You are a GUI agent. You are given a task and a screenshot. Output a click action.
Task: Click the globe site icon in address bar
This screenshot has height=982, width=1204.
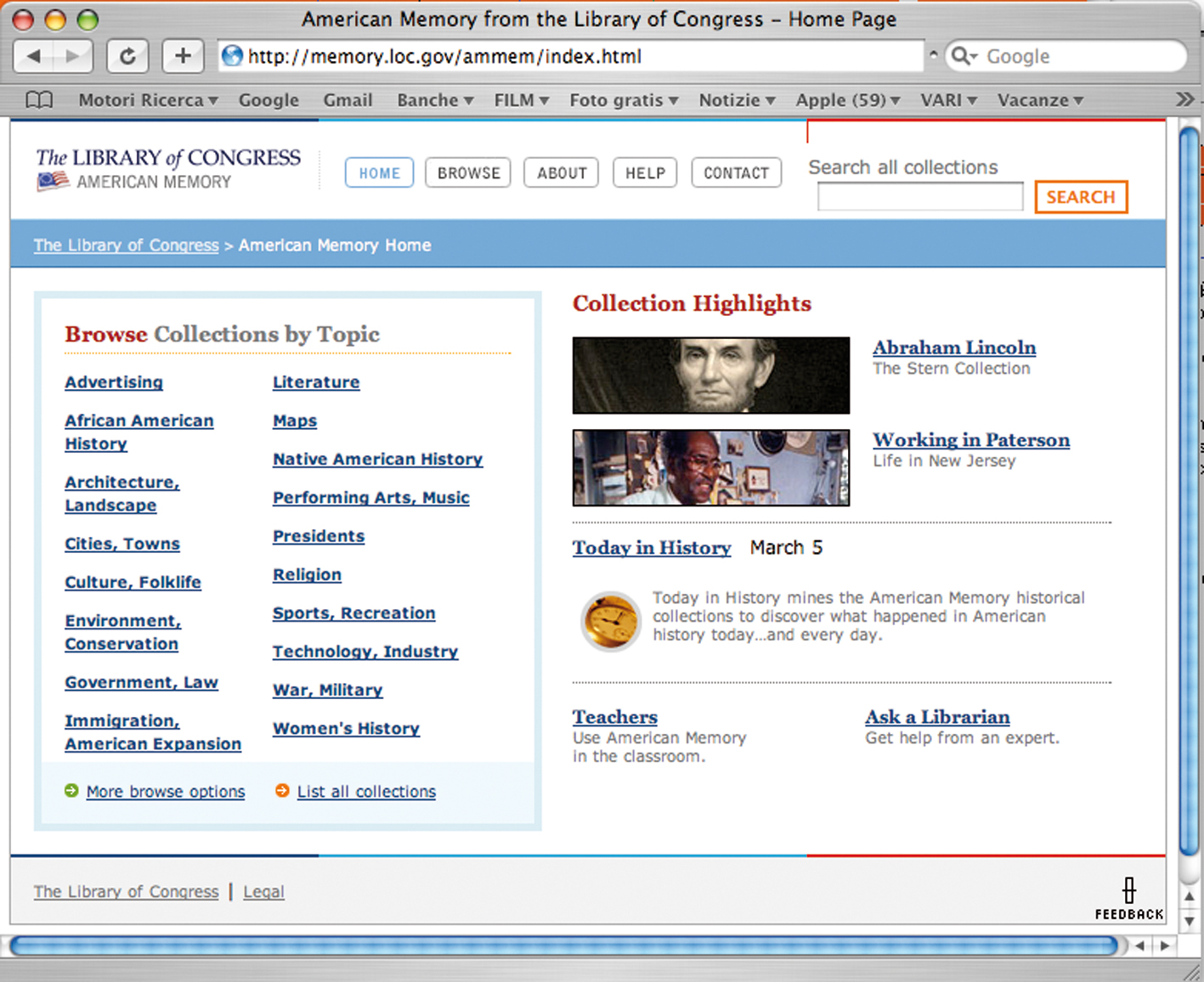point(232,56)
